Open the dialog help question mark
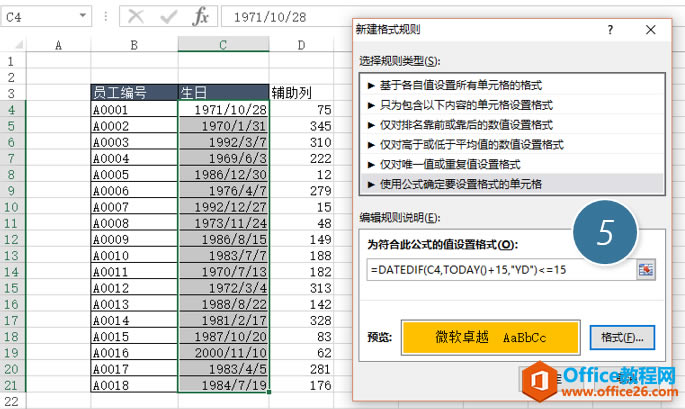685x409 pixels. coord(610,30)
